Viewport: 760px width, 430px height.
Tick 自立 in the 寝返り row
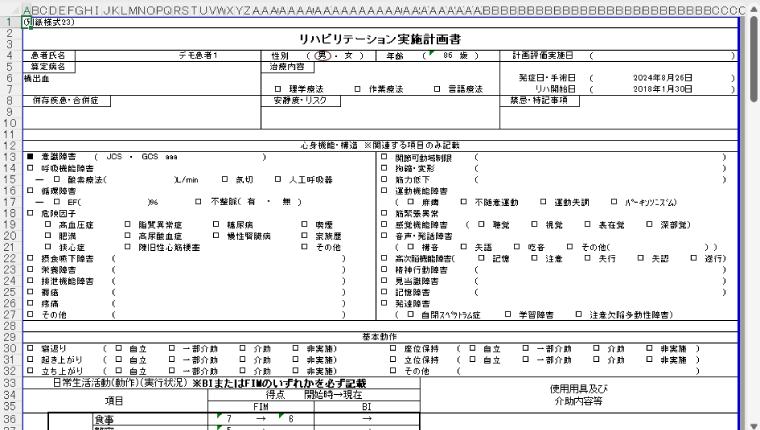119,348
